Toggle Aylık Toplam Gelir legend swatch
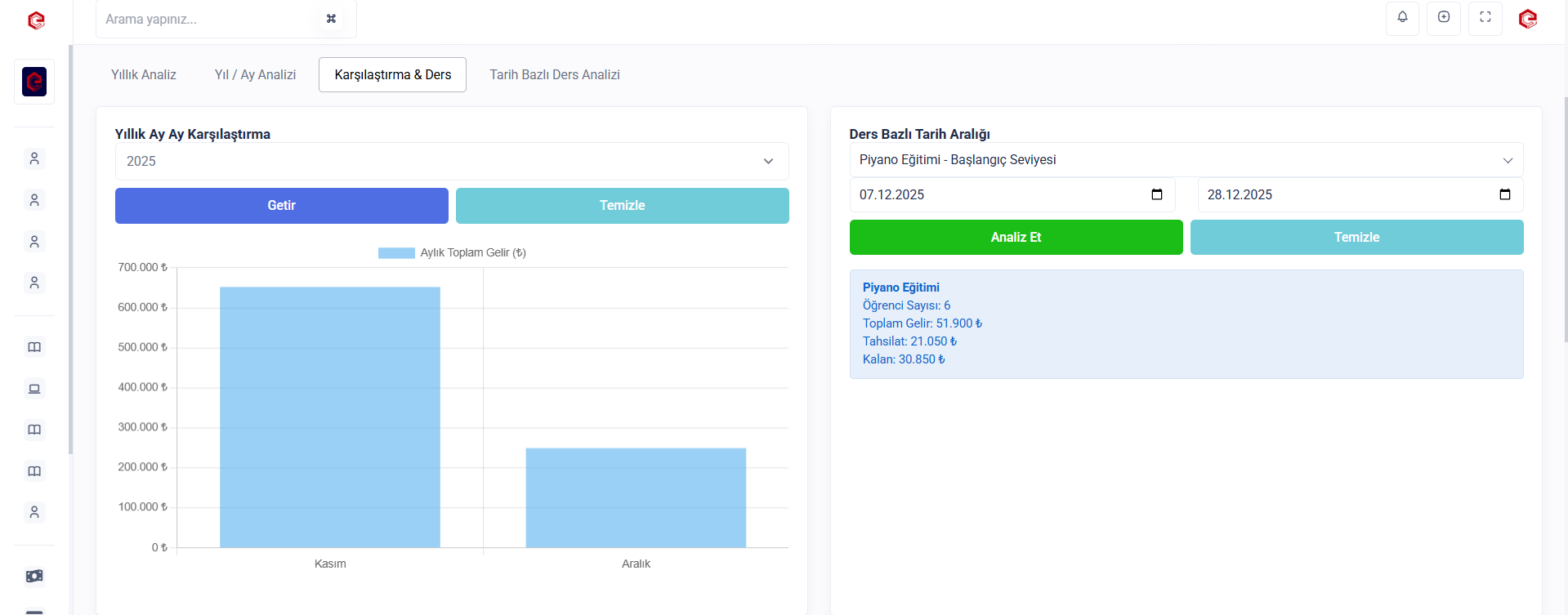Image resolution: width=1568 pixels, height=615 pixels. coord(396,253)
